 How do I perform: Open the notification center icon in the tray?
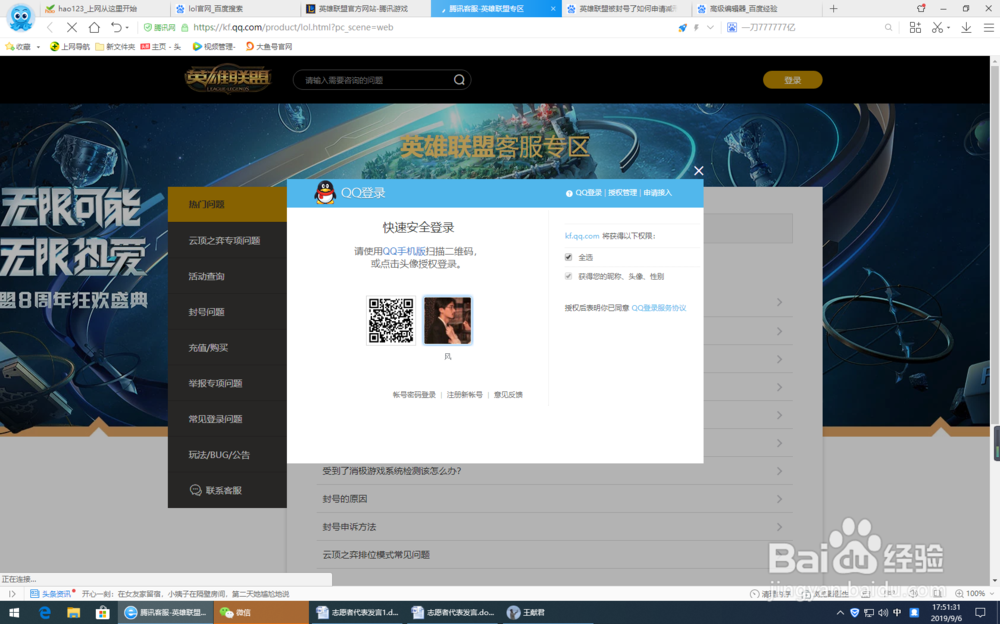coord(980,613)
